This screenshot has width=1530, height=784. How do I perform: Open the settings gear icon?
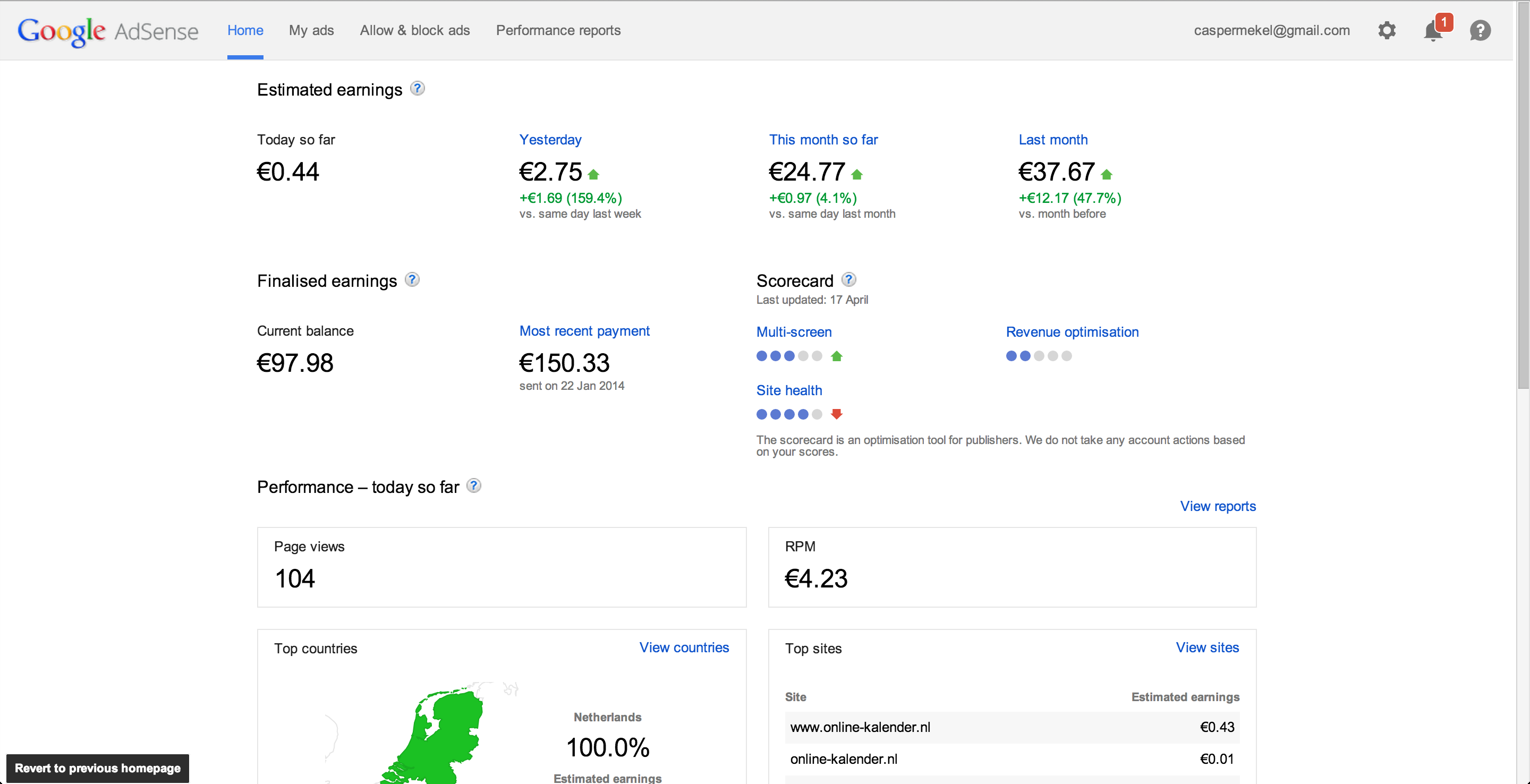1387,30
